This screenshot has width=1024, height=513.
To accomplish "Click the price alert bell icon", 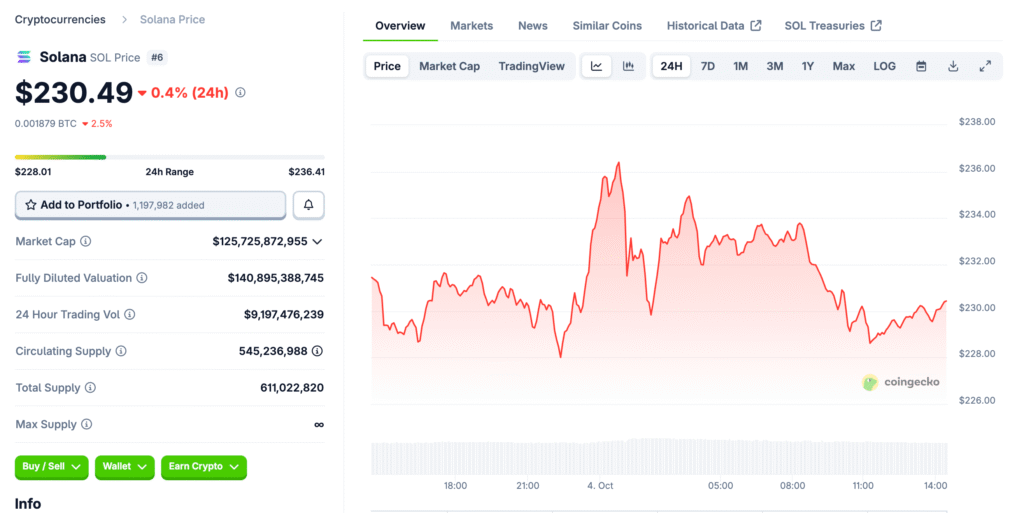I will point(308,205).
